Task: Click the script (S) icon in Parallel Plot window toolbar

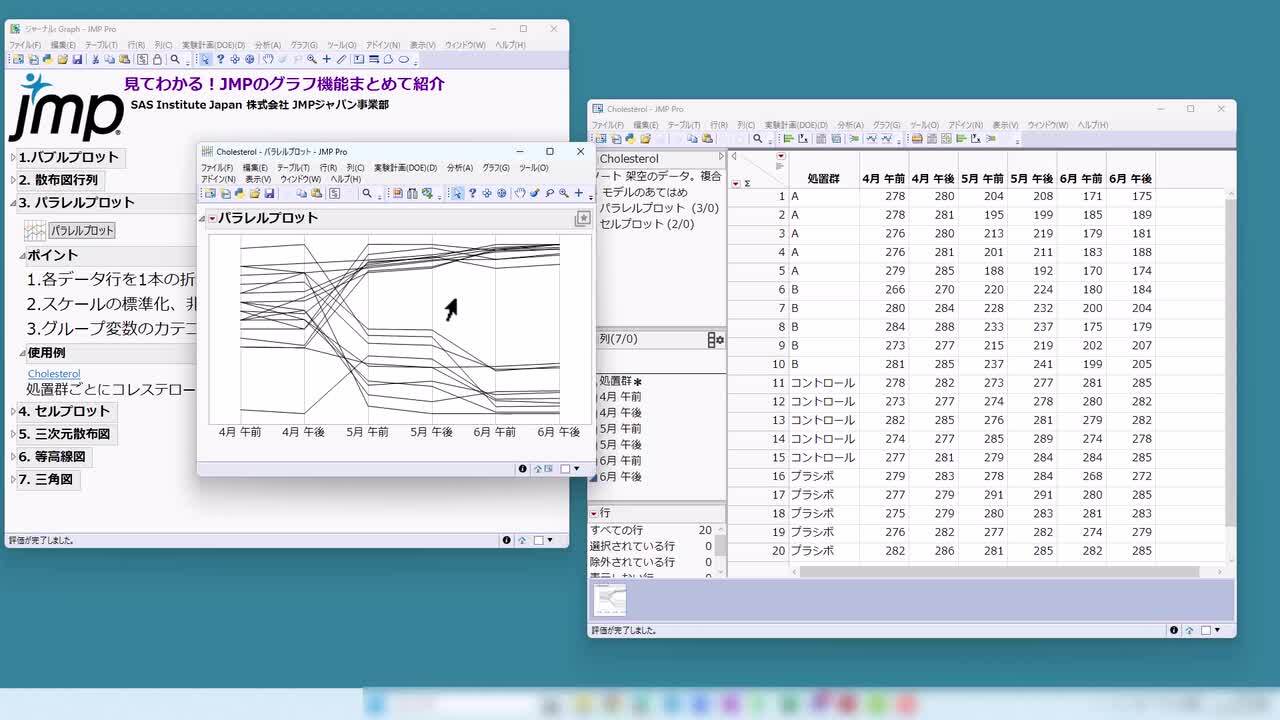Action: (334, 193)
